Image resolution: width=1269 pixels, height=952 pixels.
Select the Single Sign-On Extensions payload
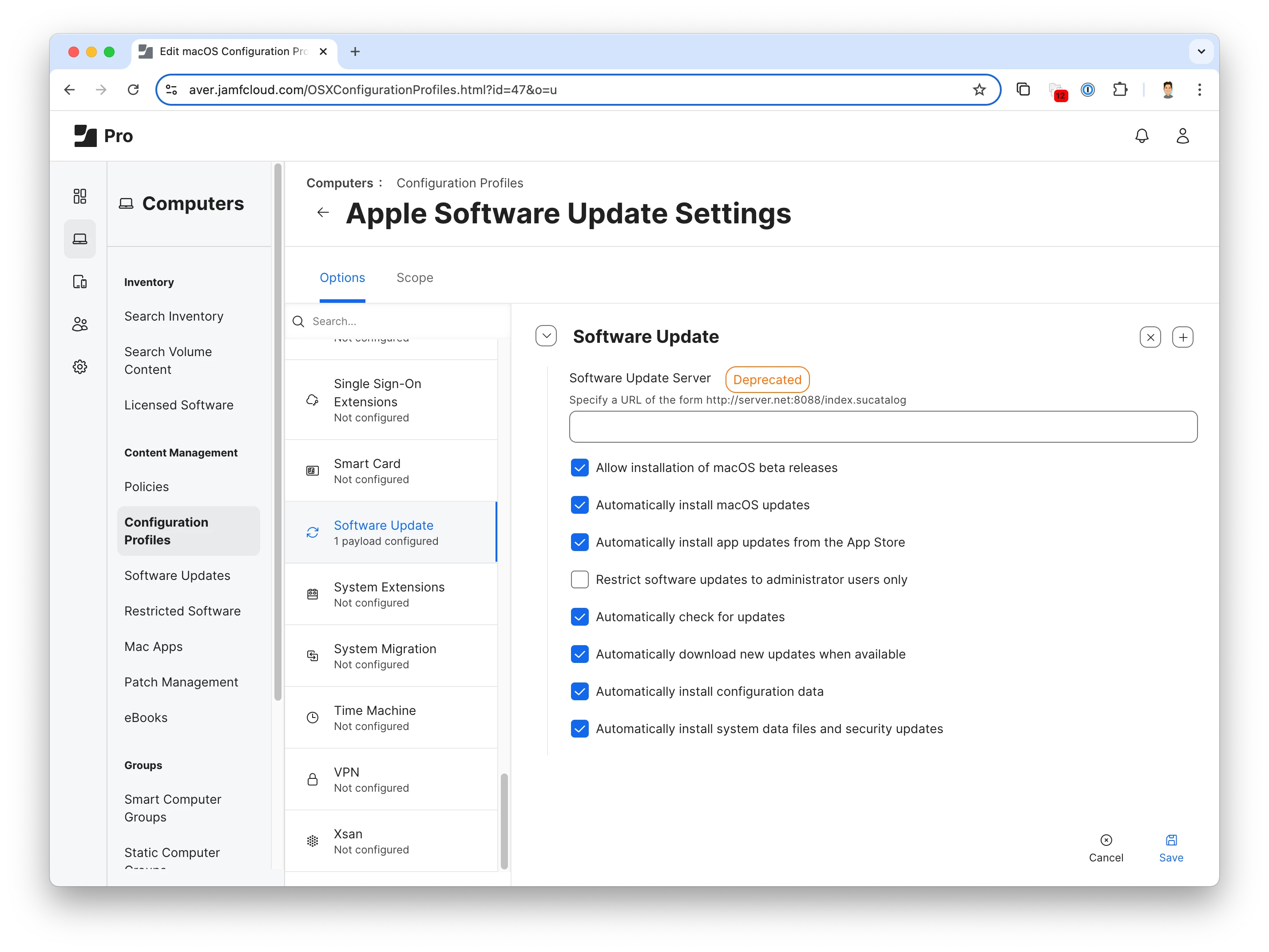click(x=391, y=400)
